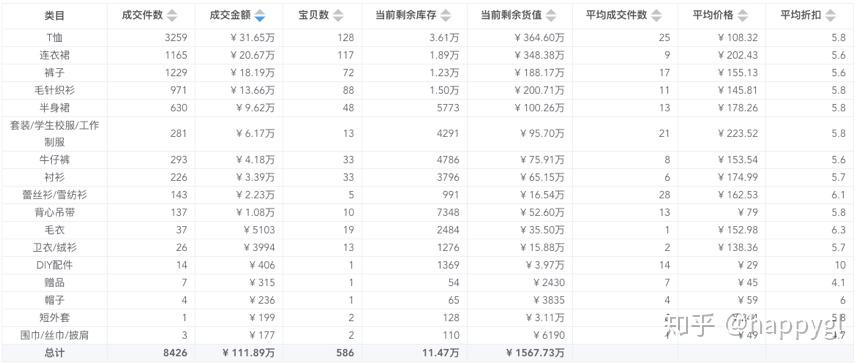The width and height of the screenshot is (865, 363).
Task: Click the 平均成交件数 header label
Action: pyautogui.click(x=616, y=15)
